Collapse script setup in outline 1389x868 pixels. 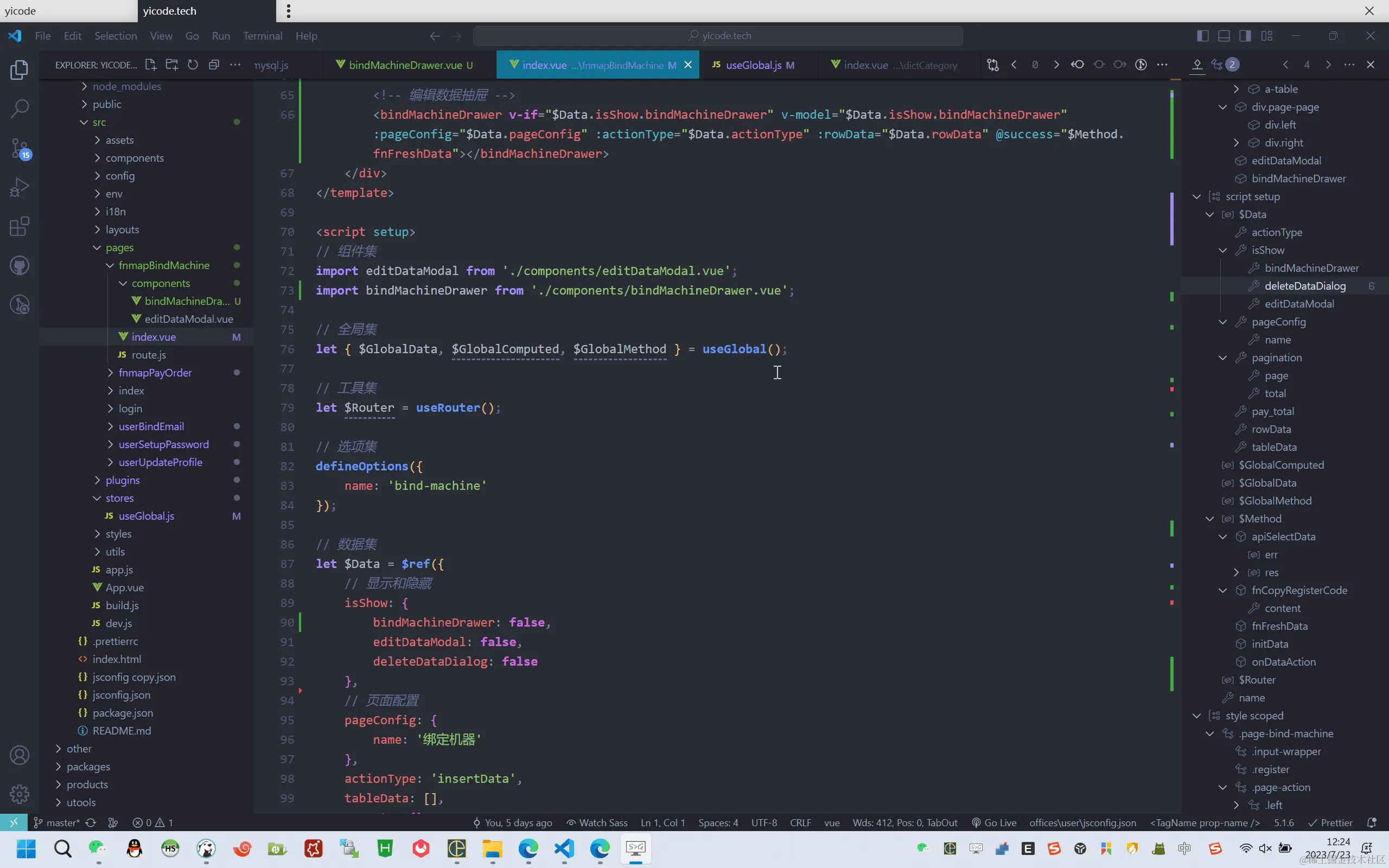(1197, 196)
